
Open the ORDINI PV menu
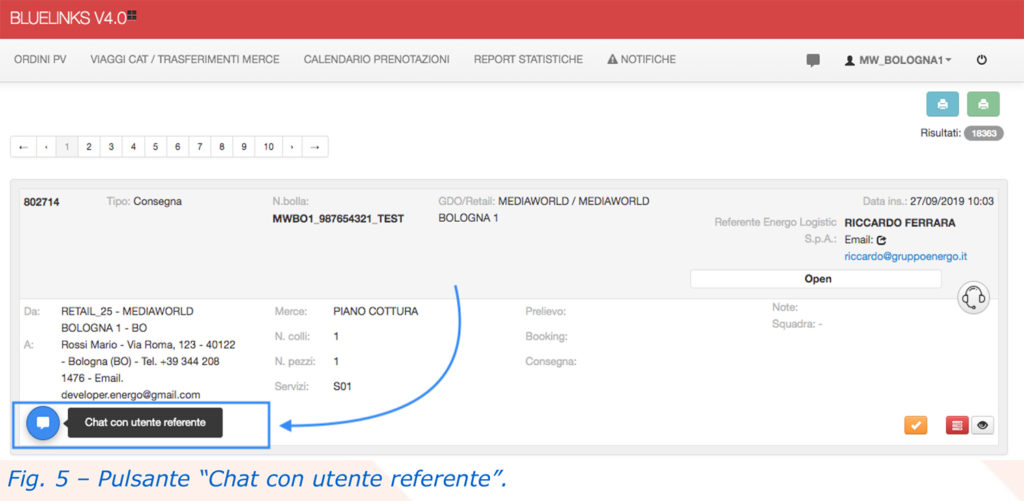click(40, 60)
